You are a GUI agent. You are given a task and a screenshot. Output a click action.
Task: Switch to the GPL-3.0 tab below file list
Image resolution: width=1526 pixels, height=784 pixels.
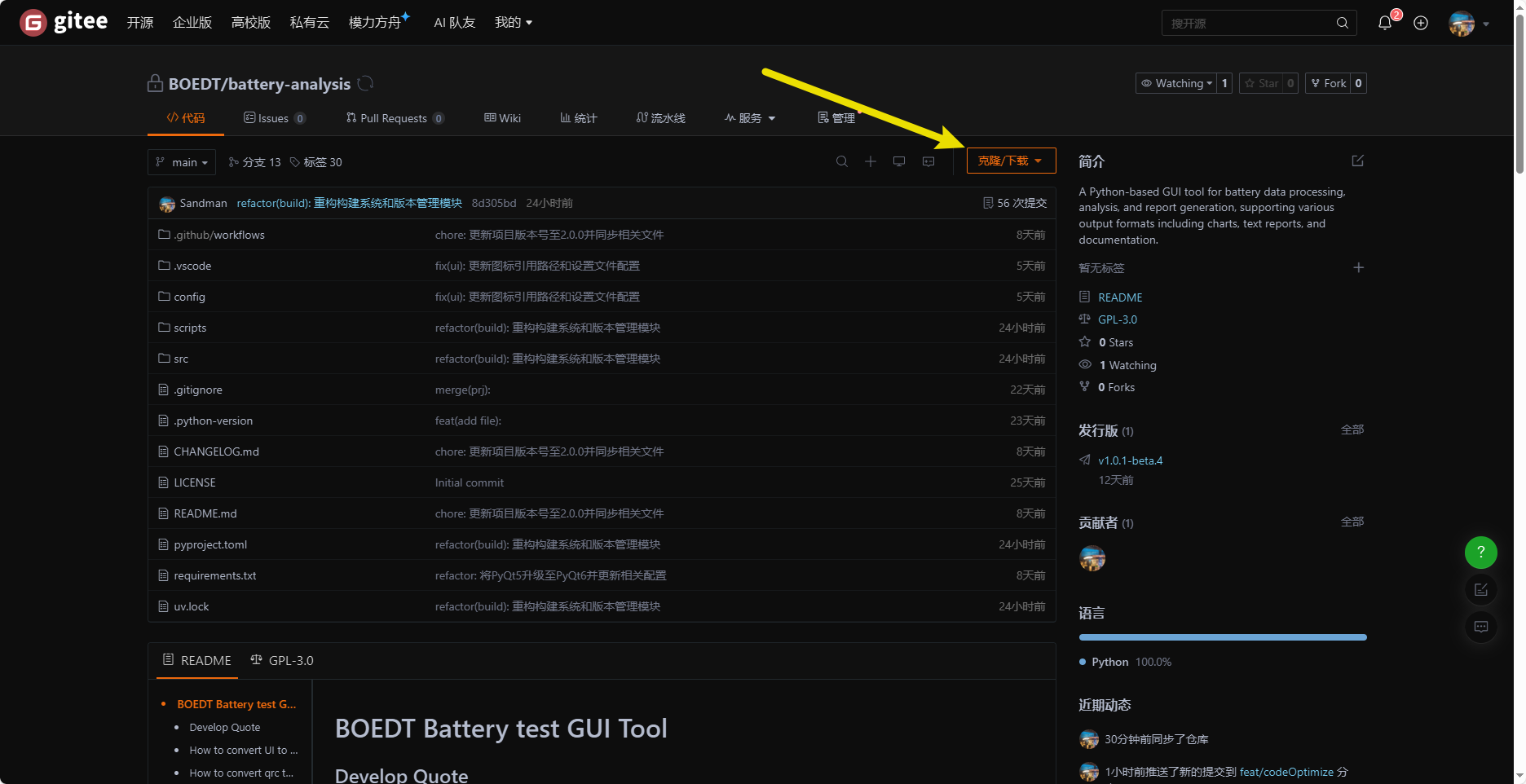click(x=282, y=660)
